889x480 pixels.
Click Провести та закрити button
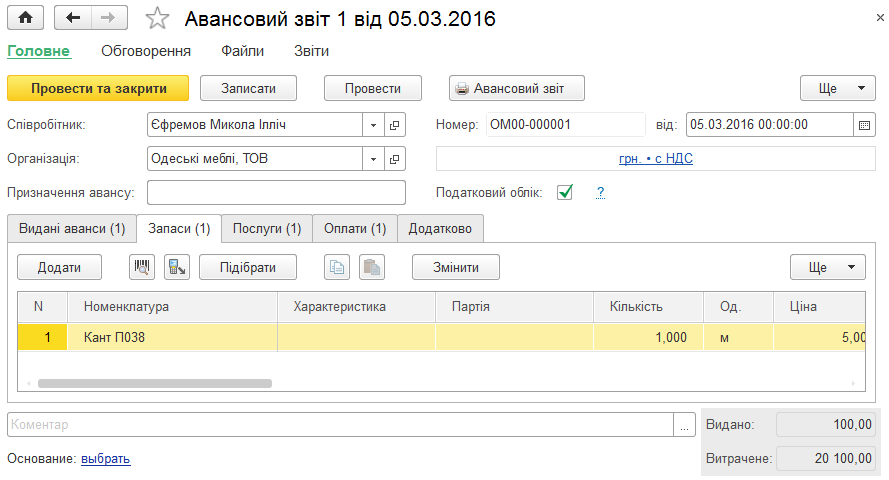click(x=98, y=88)
